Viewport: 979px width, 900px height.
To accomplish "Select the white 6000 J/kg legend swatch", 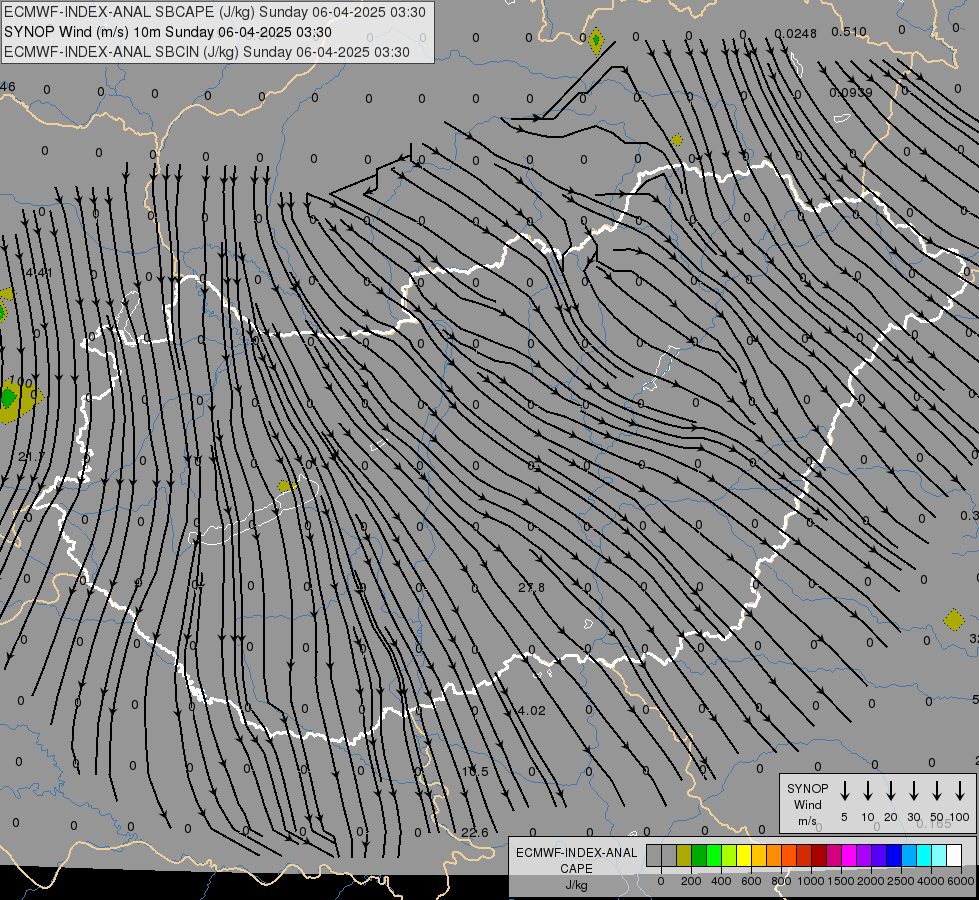I will [x=953, y=855].
